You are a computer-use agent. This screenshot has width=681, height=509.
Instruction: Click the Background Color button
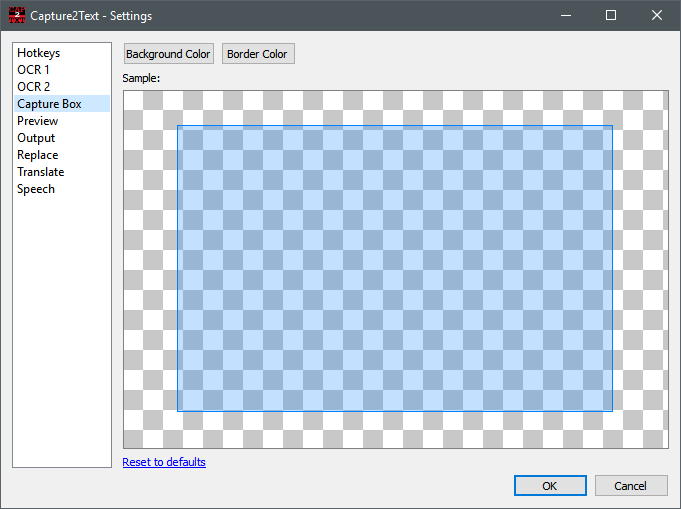tap(169, 54)
